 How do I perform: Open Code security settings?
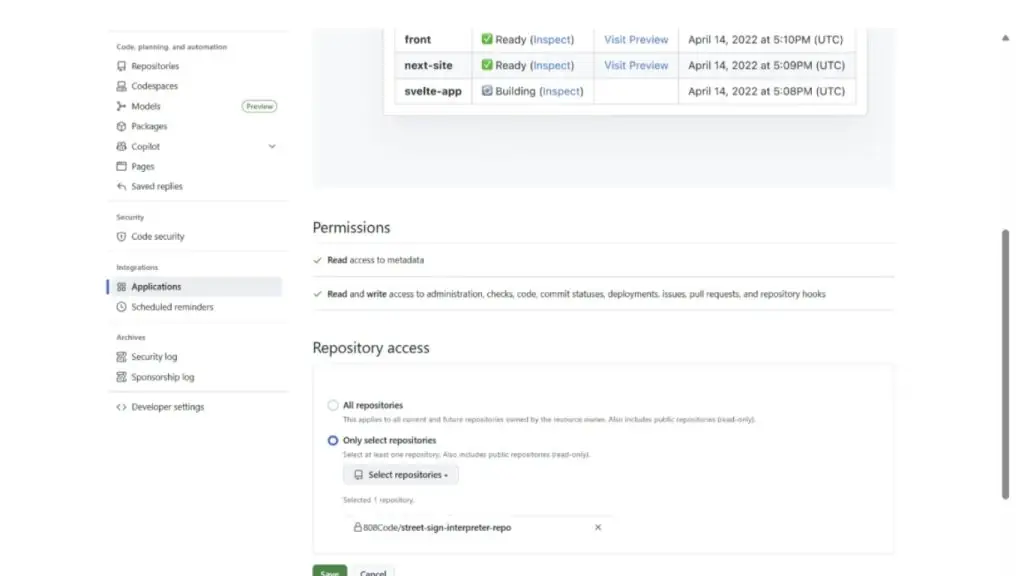tap(157, 236)
